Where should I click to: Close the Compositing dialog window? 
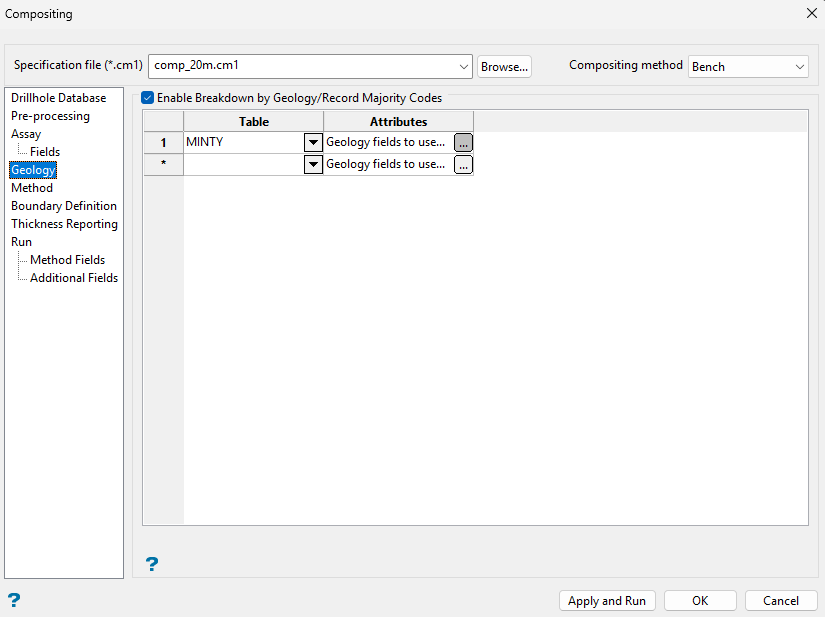tap(812, 13)
